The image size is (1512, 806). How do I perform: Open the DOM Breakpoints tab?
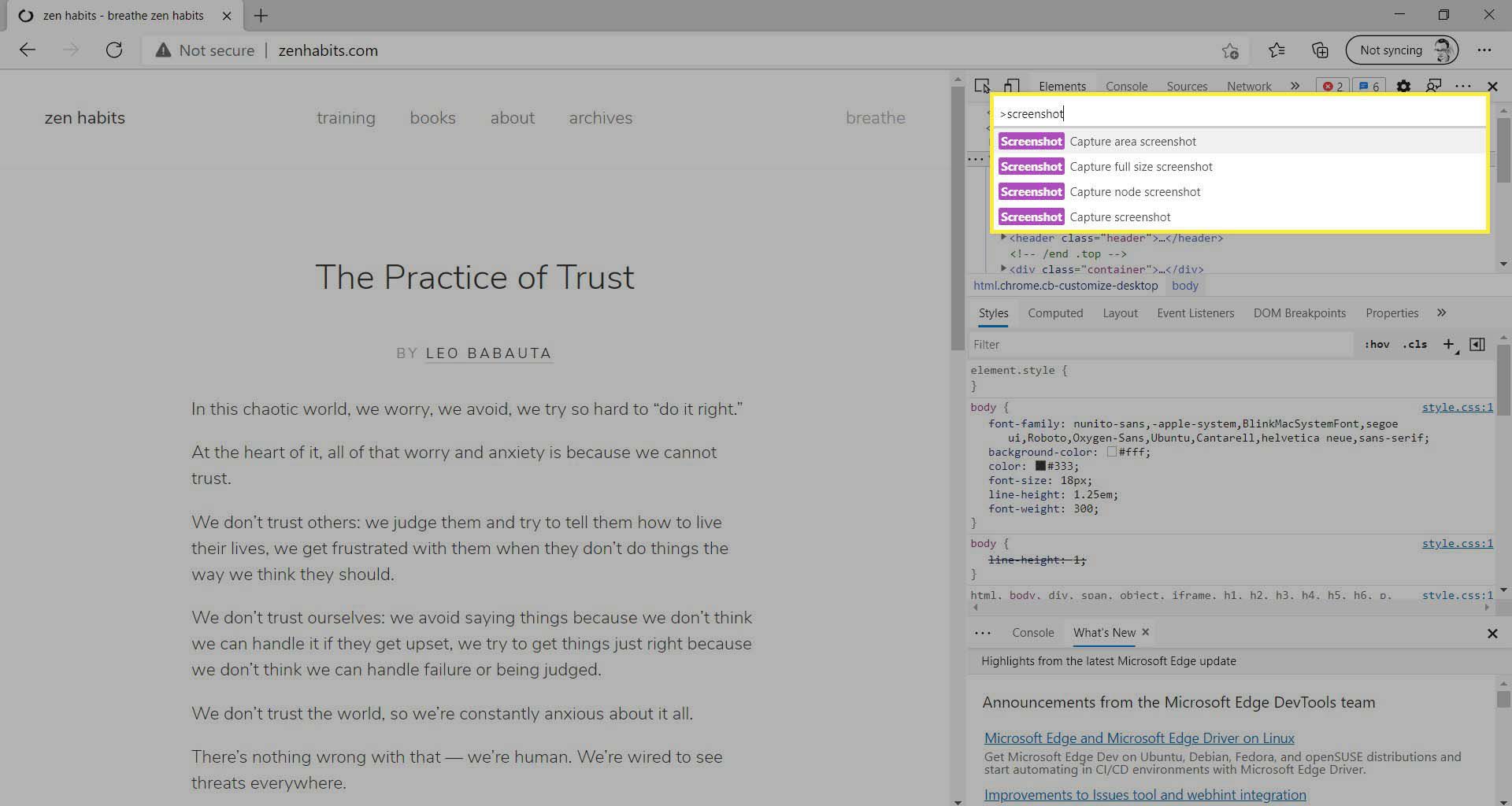point(1299,313)
